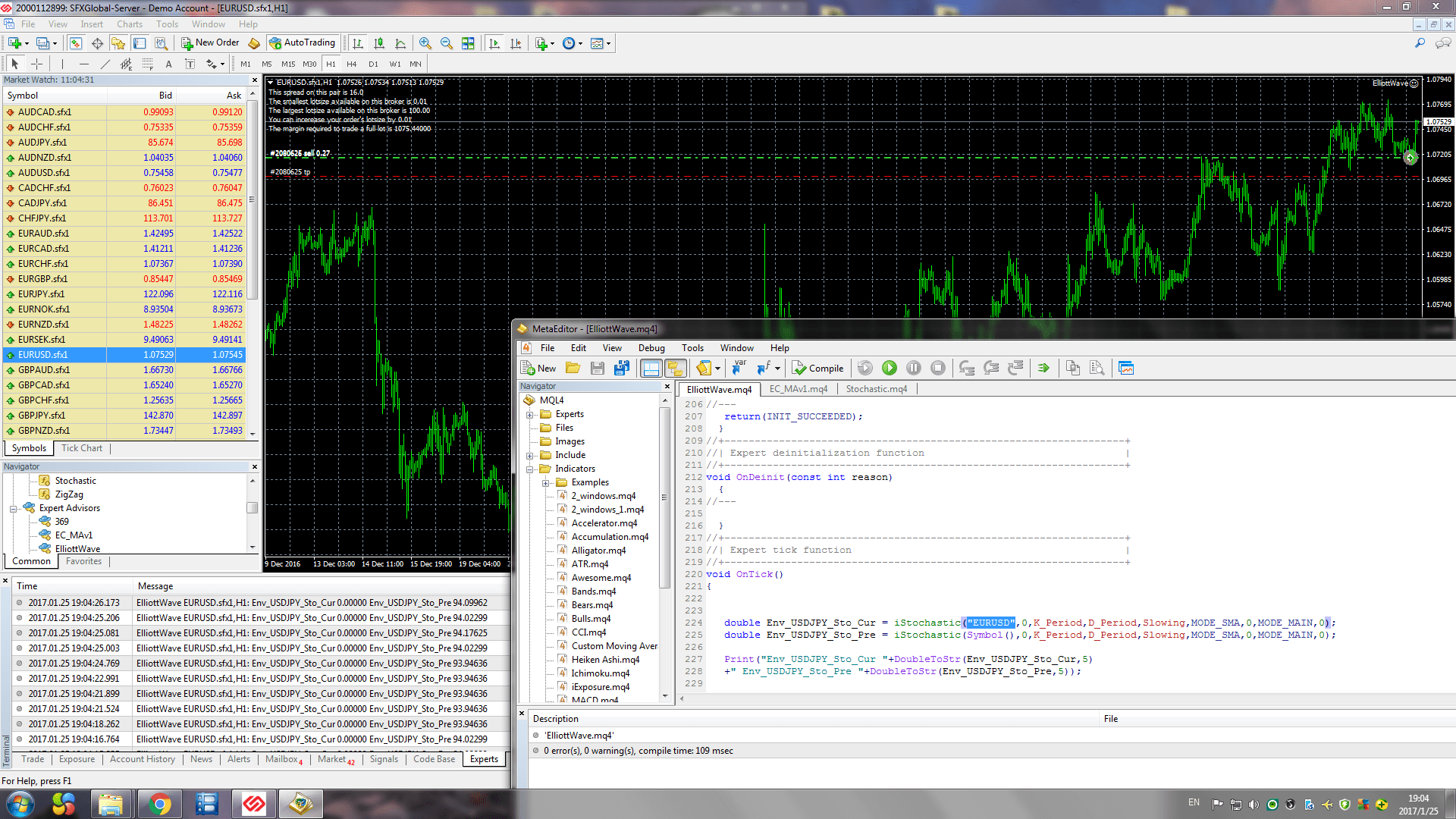
Task: Open Google Chrome from the taskbar
Action: pos(159,804)
